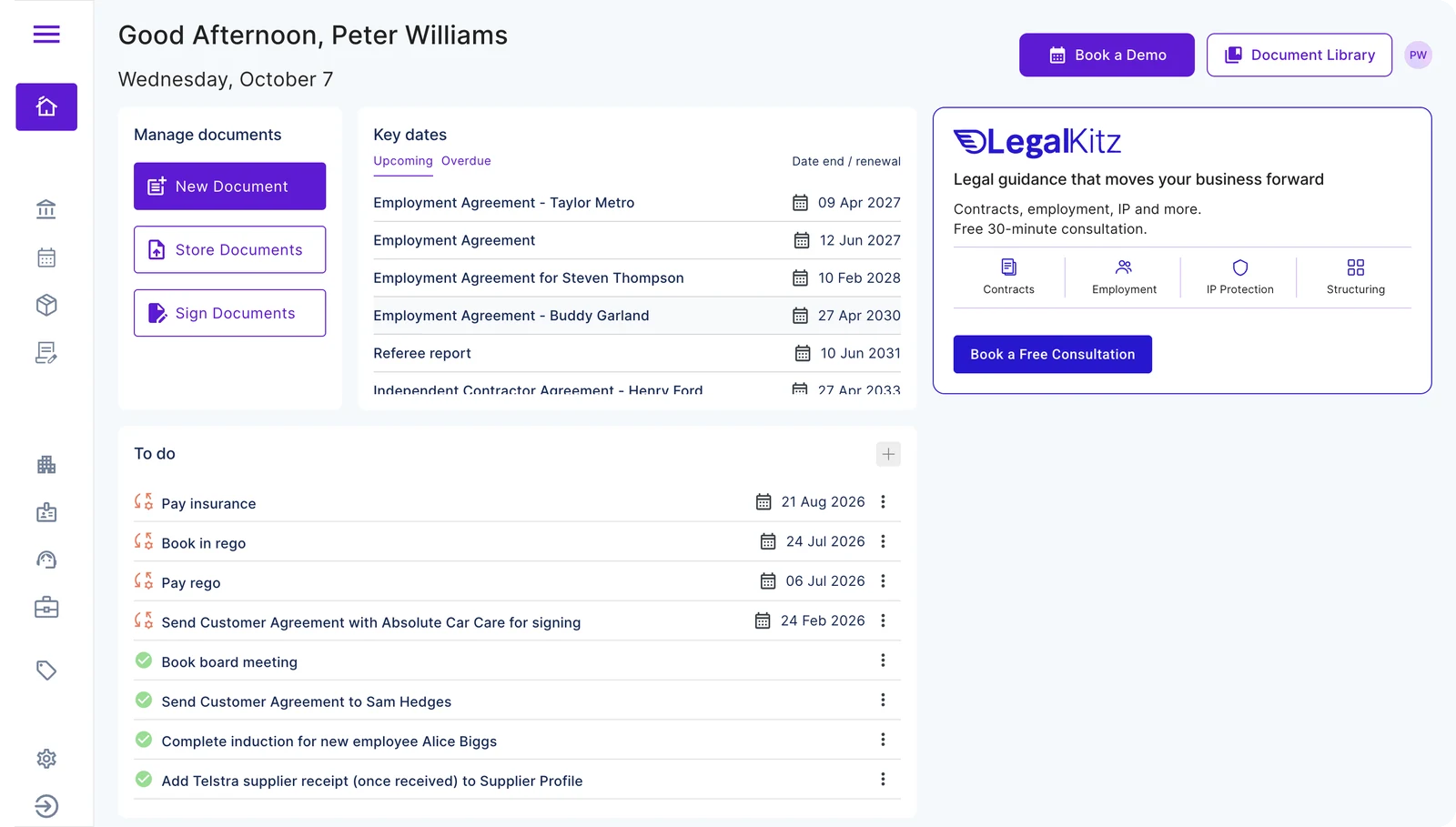Select the 24 Feb 2026 due date
Viewport: 1456px width, 827px height.
tap(823, 620)
